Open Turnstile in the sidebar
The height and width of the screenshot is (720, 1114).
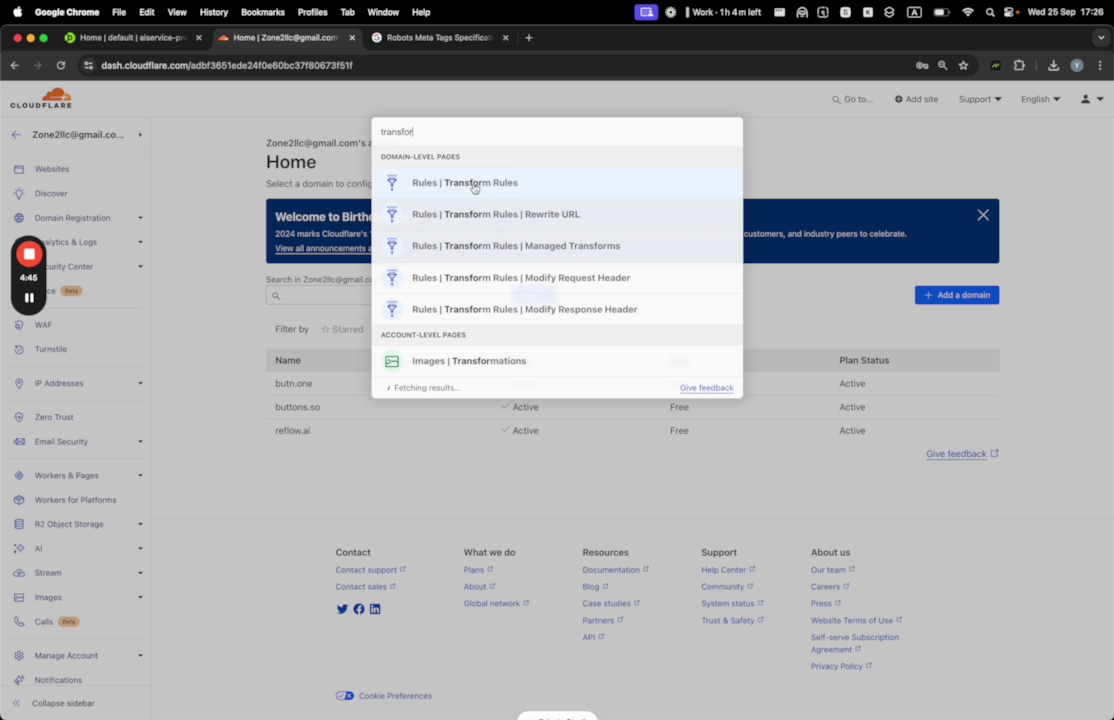50,349
